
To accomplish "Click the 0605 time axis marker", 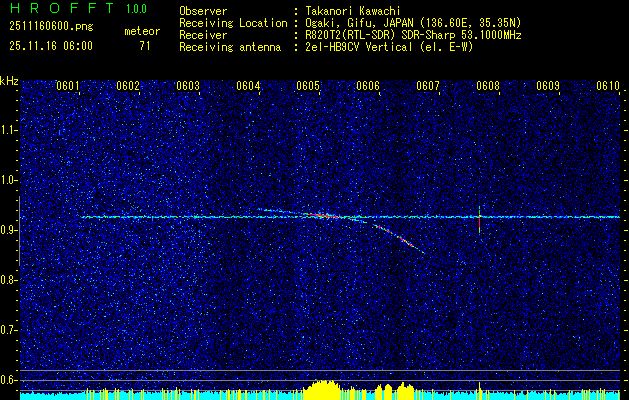I will point(308,86).
